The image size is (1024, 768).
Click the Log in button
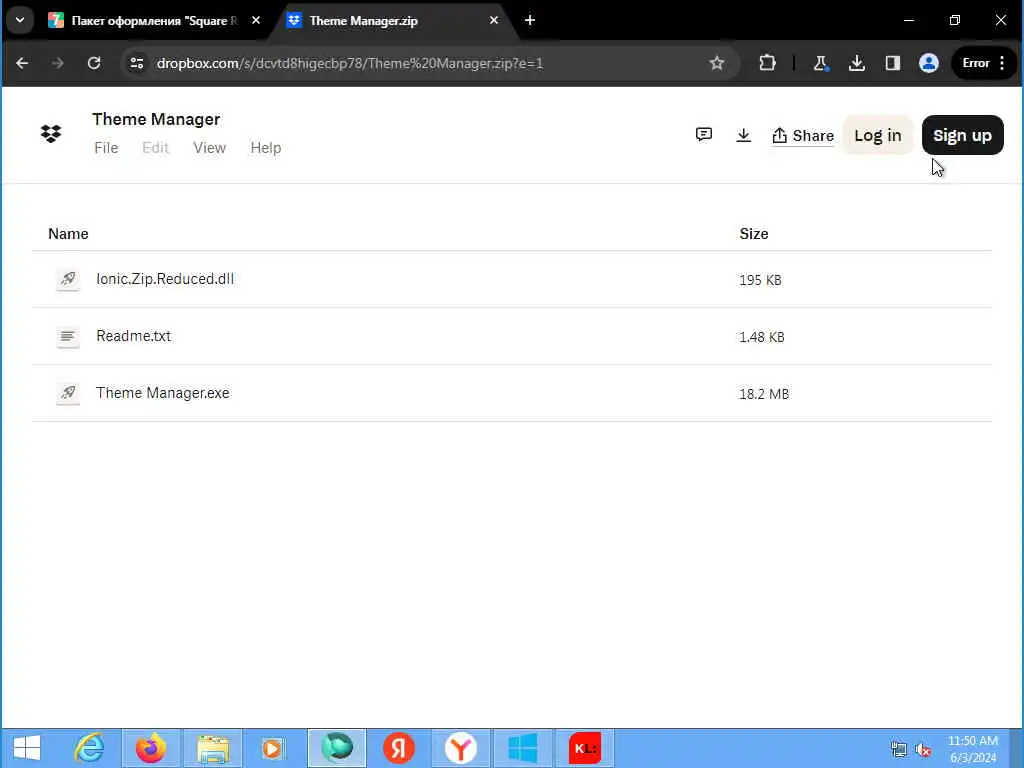[878, 135]
